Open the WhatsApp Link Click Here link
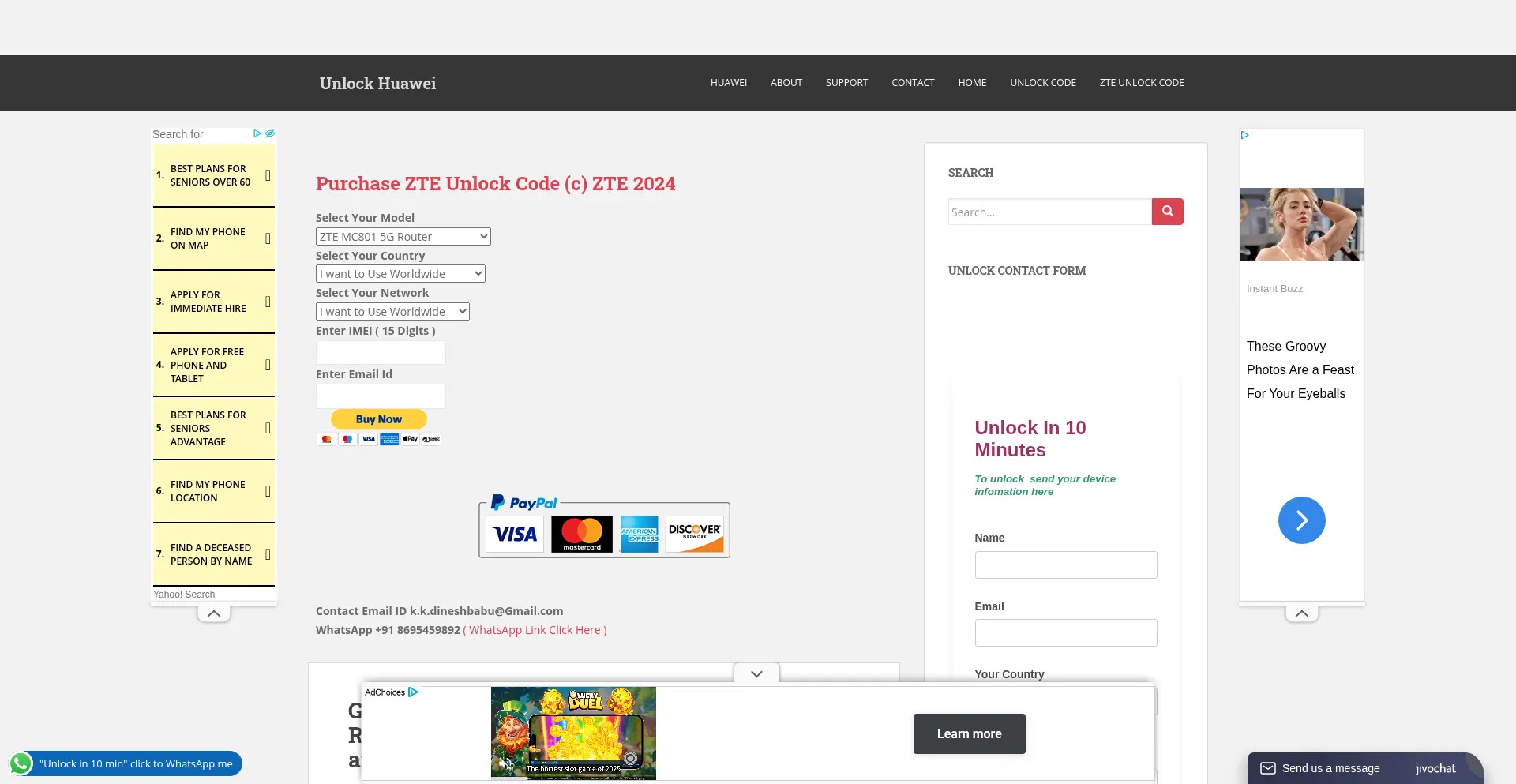Screen dimensions: 1516x784 click(535, 630)
